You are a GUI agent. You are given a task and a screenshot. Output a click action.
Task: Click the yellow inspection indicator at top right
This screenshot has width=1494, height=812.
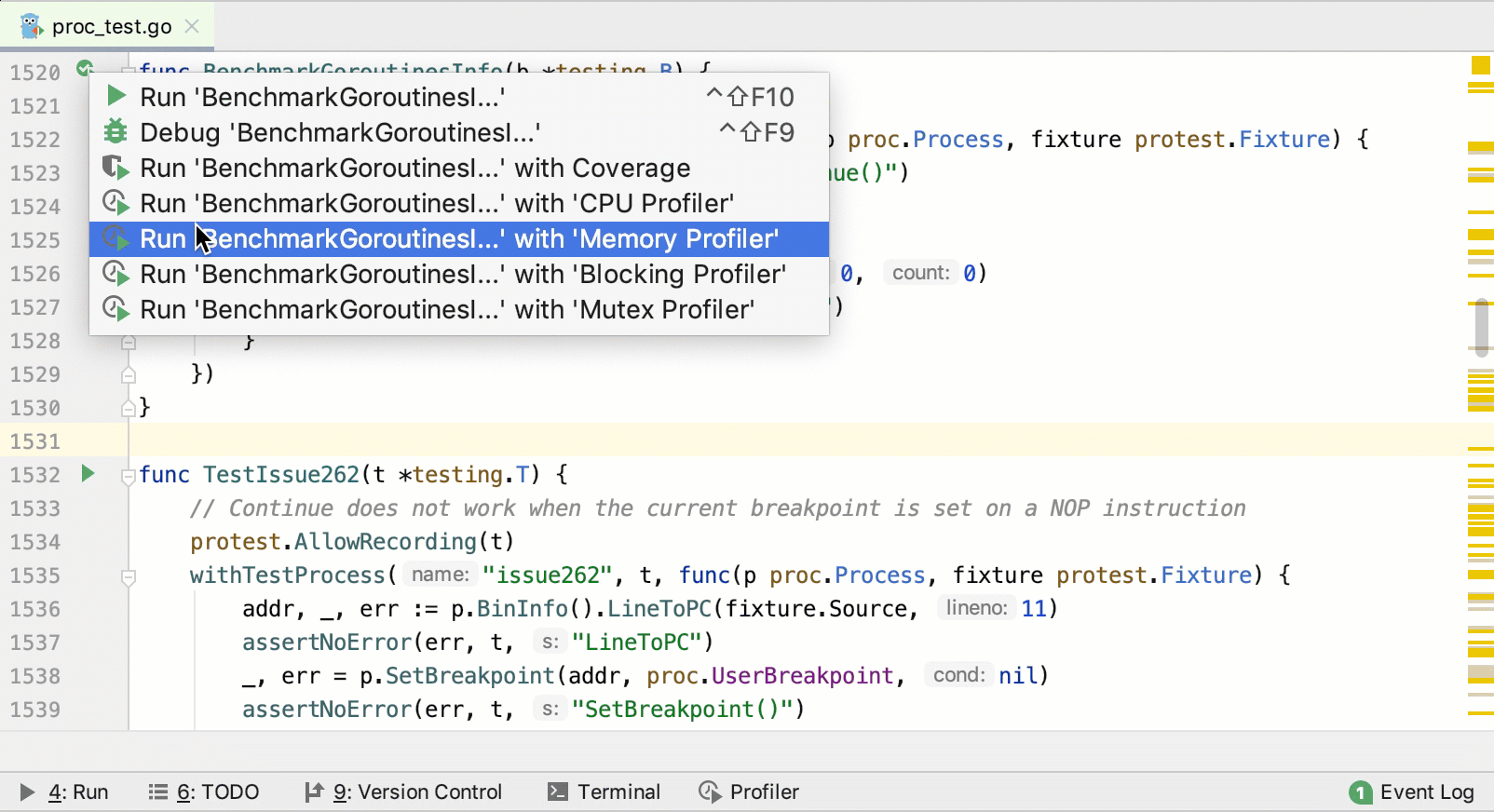point(1480,65)
